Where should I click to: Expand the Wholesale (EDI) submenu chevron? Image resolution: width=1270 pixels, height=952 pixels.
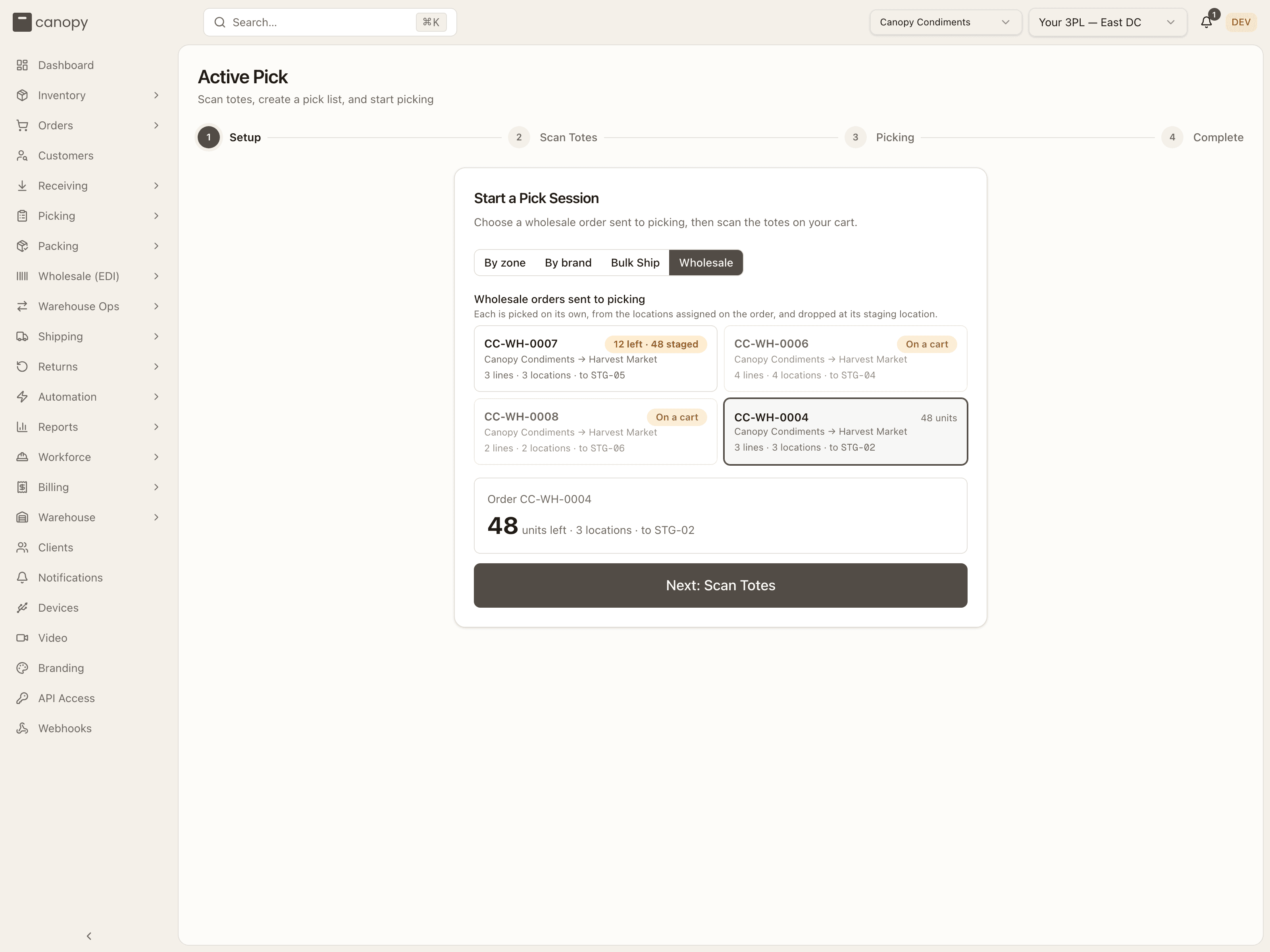[156, 276]
